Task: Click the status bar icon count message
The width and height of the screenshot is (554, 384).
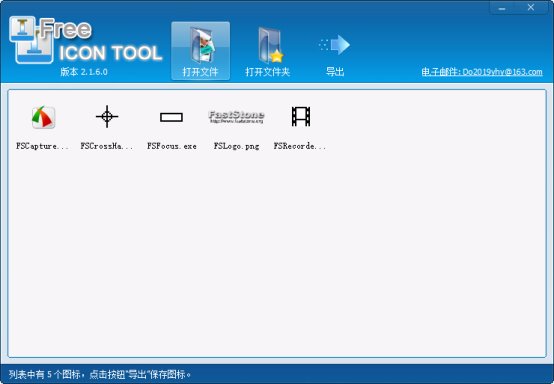Action: coord(100,374)
